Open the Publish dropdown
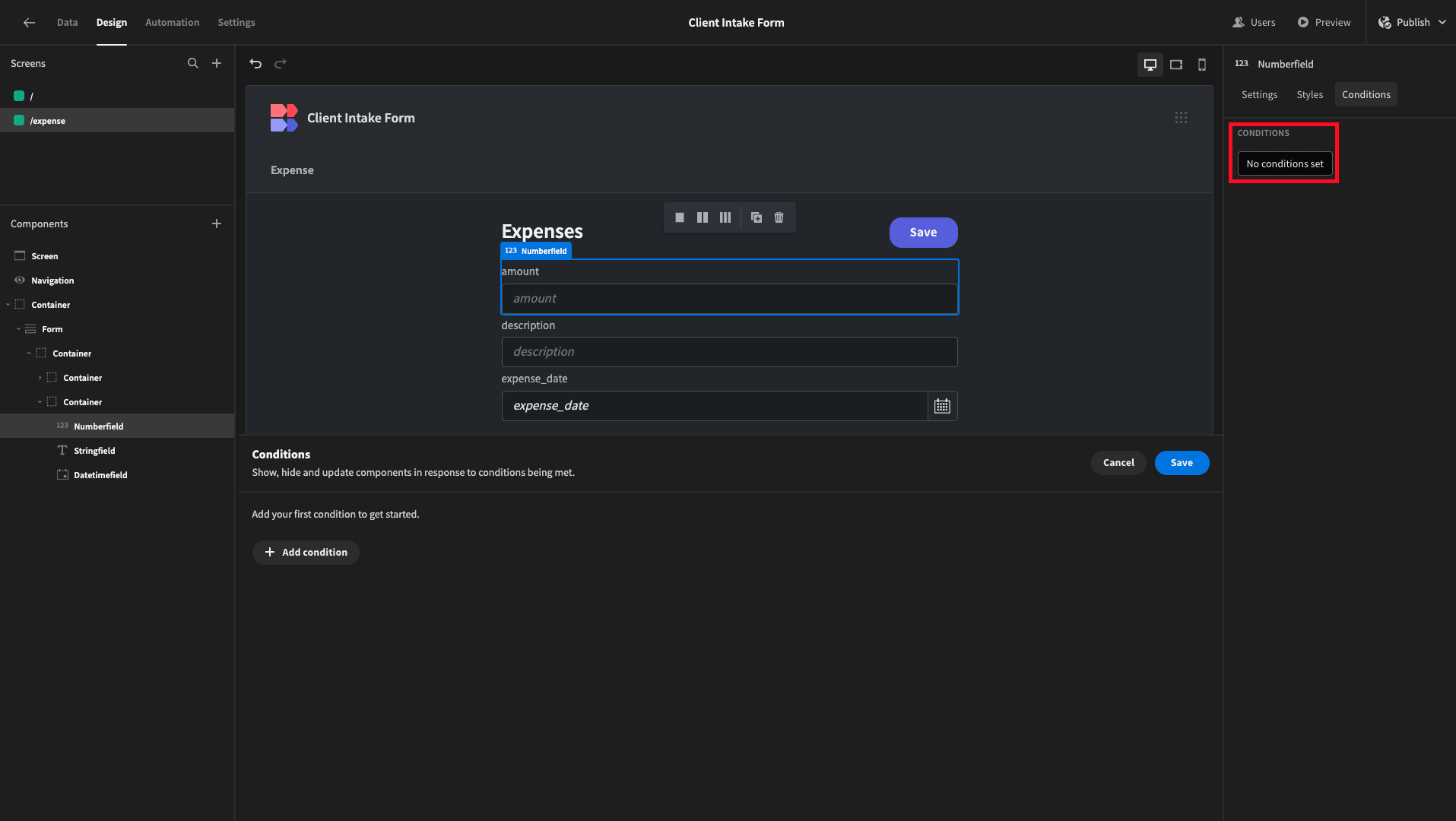The width and height of the screenshot is (1456, 821). pyautogui.click(x=1412, y=23)
